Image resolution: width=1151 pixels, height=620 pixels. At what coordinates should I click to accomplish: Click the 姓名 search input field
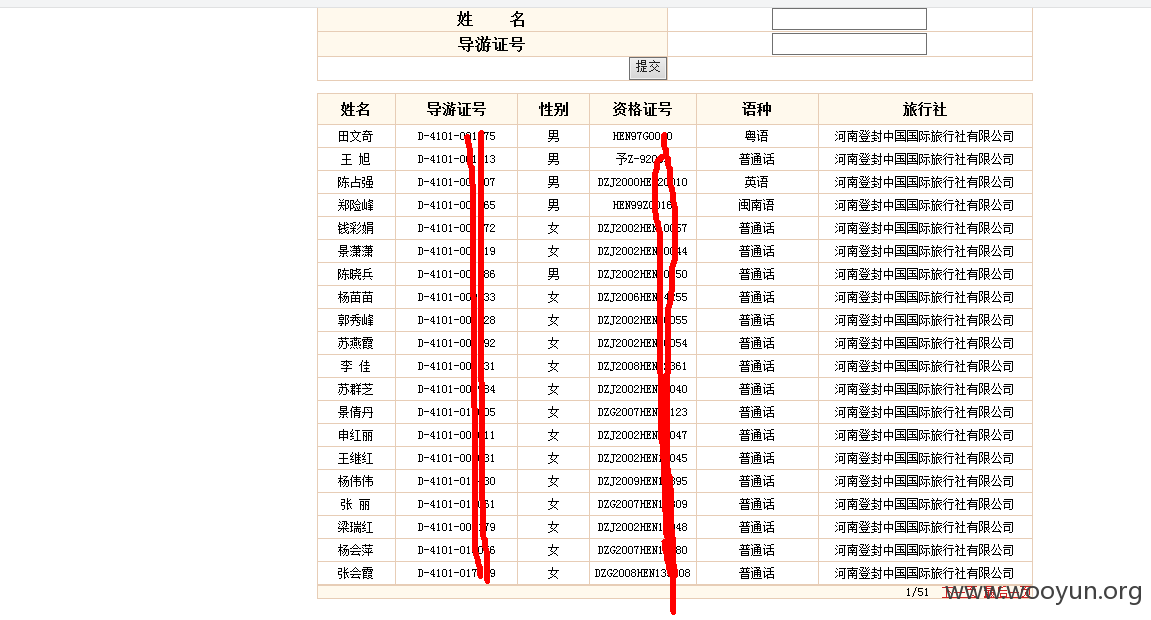[x=849, y=19]
